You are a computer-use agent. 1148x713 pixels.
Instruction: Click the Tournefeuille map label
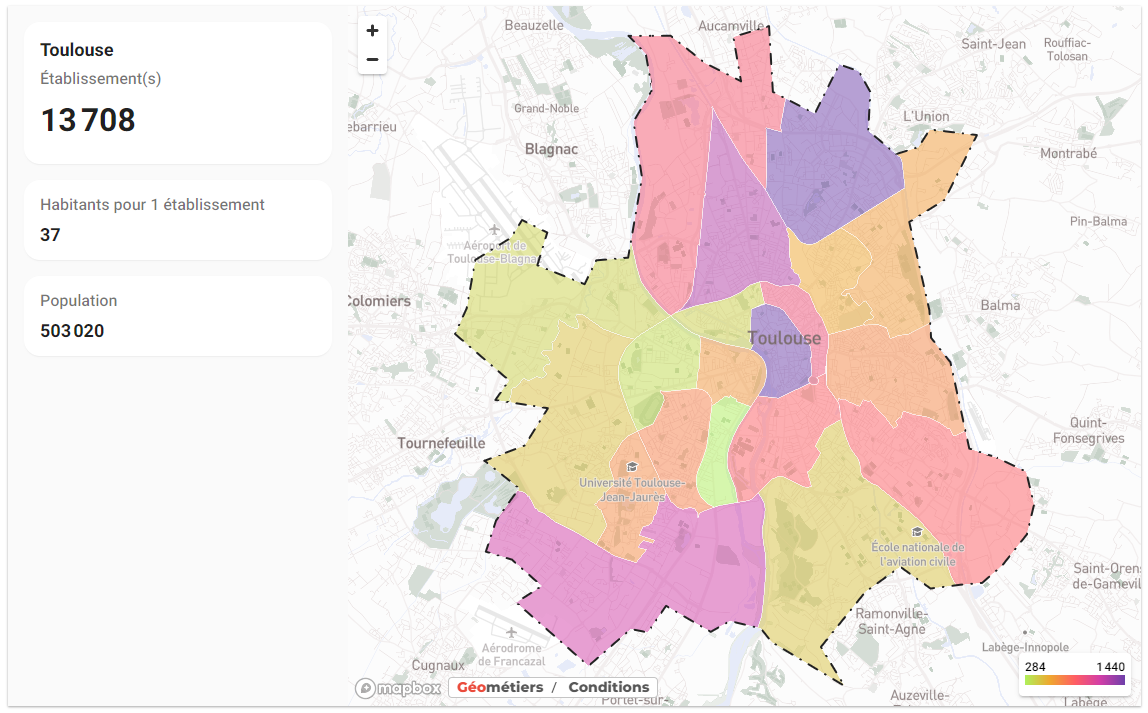pyautogui.click(x=441, y=443)
